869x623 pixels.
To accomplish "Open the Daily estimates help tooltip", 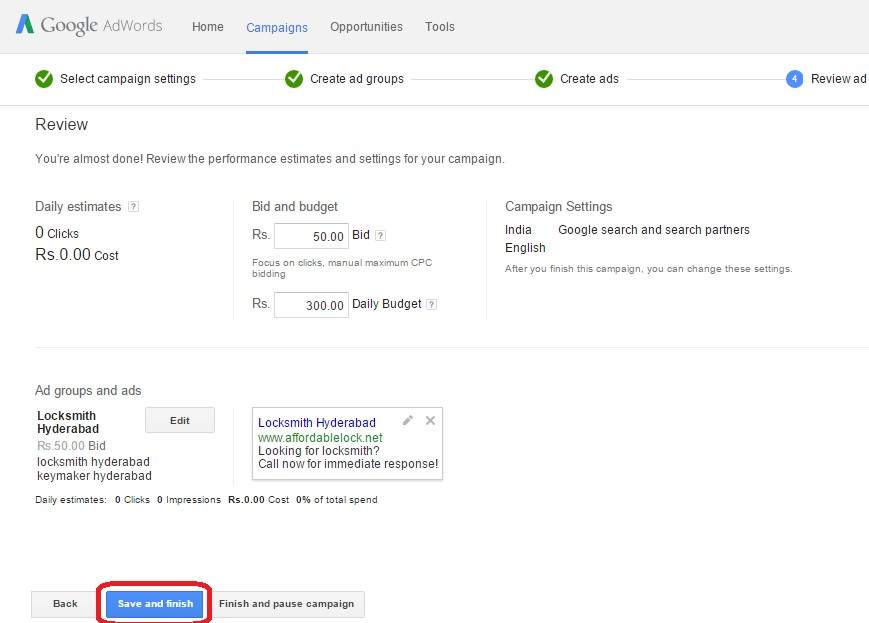I will tap(132, 206).
